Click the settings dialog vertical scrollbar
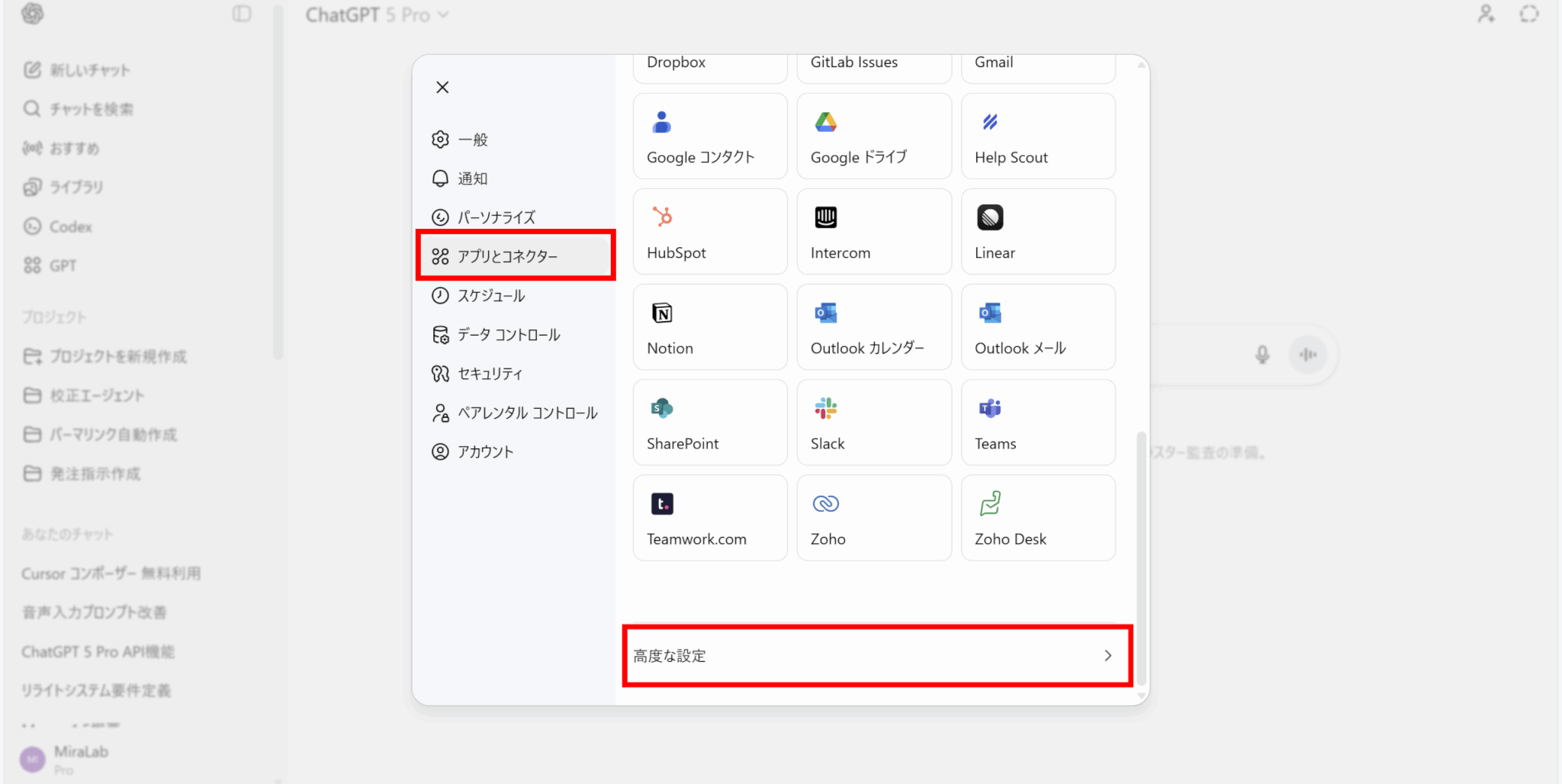The height and width of the screenshot is (784, 1562). pyautogui.click(x=1141, y=557)
